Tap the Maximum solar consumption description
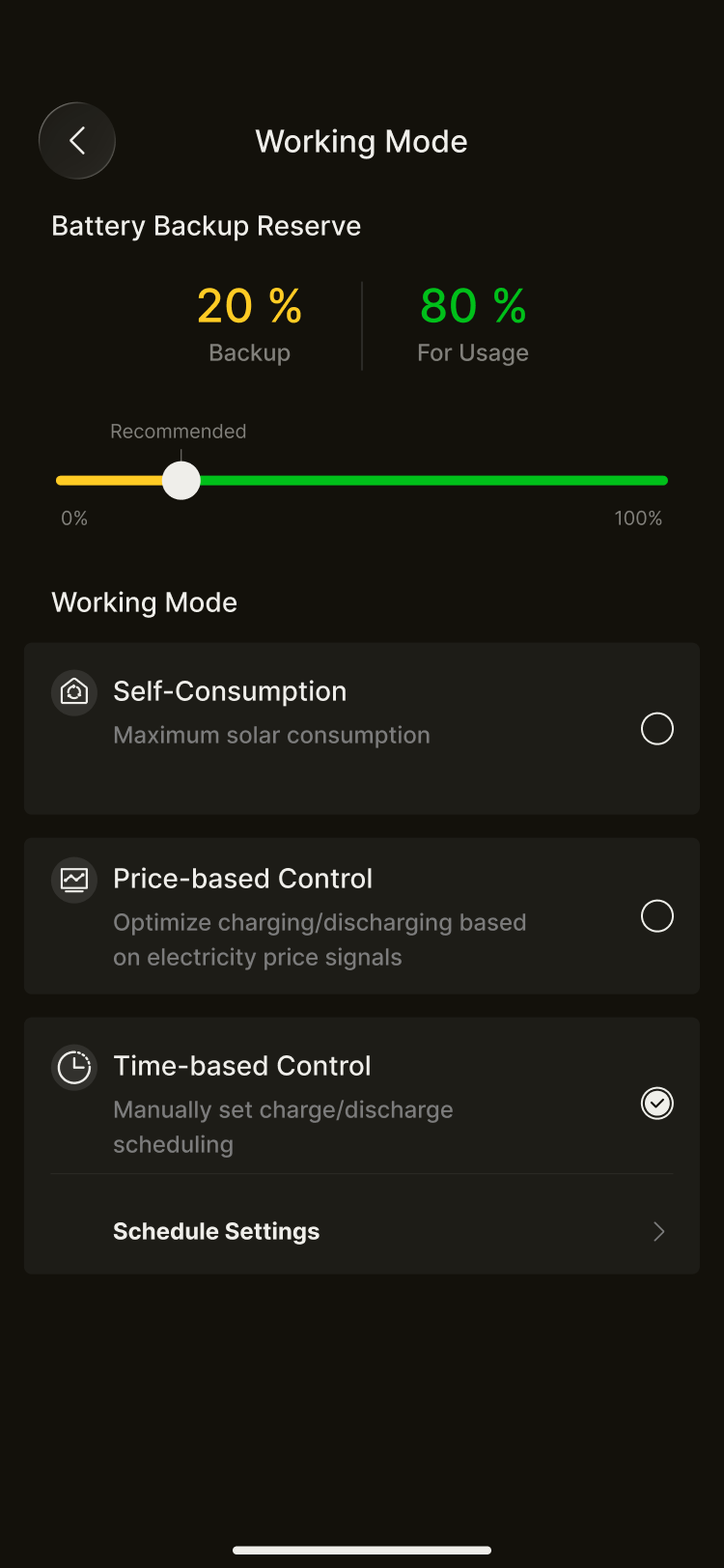 (x=271, y=736)
